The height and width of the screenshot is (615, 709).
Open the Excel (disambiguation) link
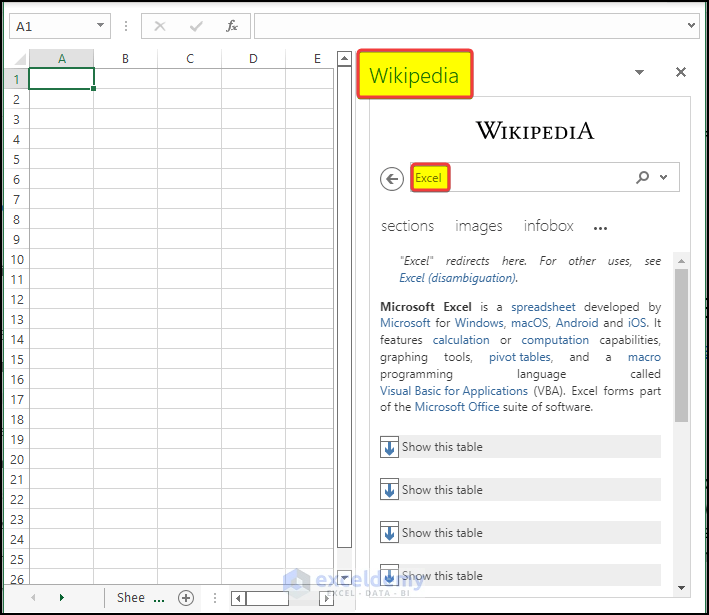point(457,278)
